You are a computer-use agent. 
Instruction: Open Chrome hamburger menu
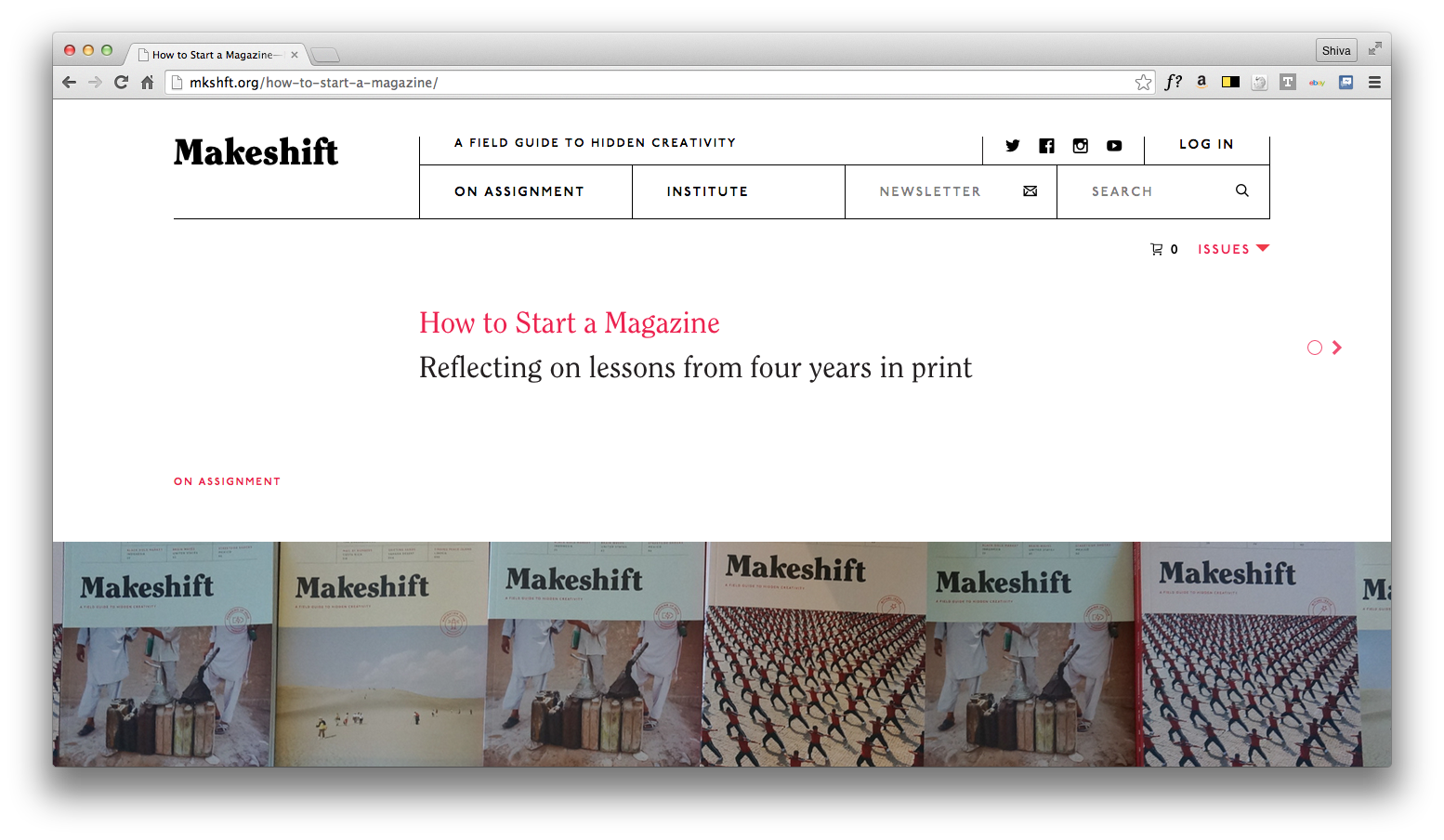point(1374,83)
